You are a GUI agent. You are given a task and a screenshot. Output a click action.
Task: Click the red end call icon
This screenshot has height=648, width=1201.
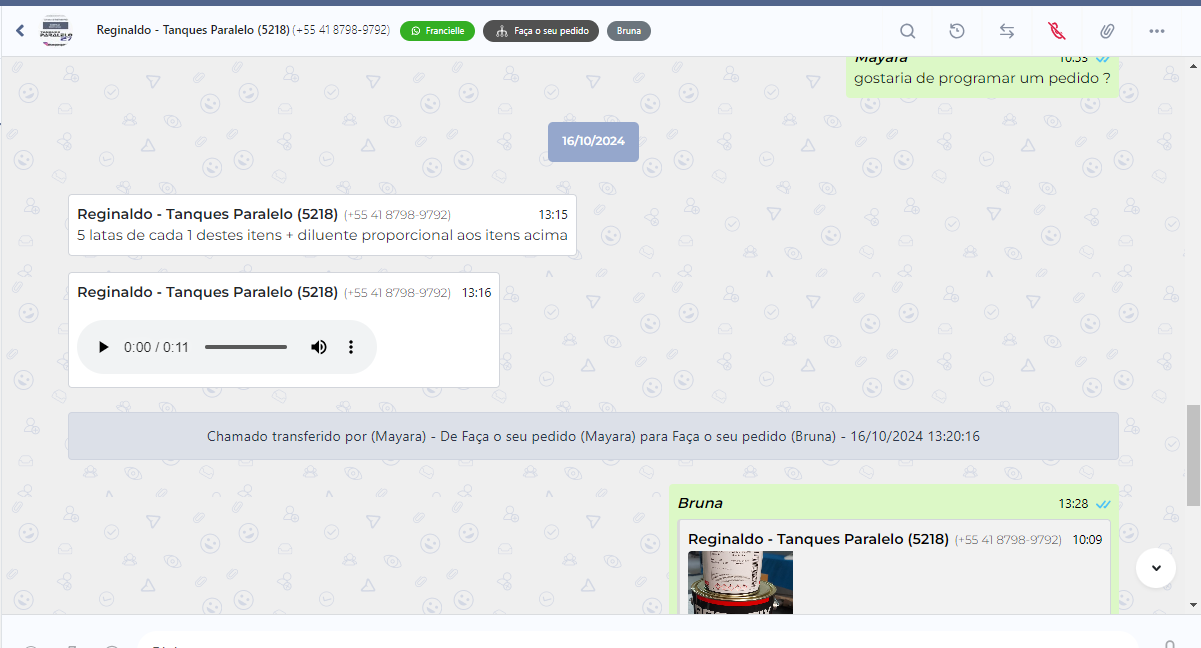1057,31
